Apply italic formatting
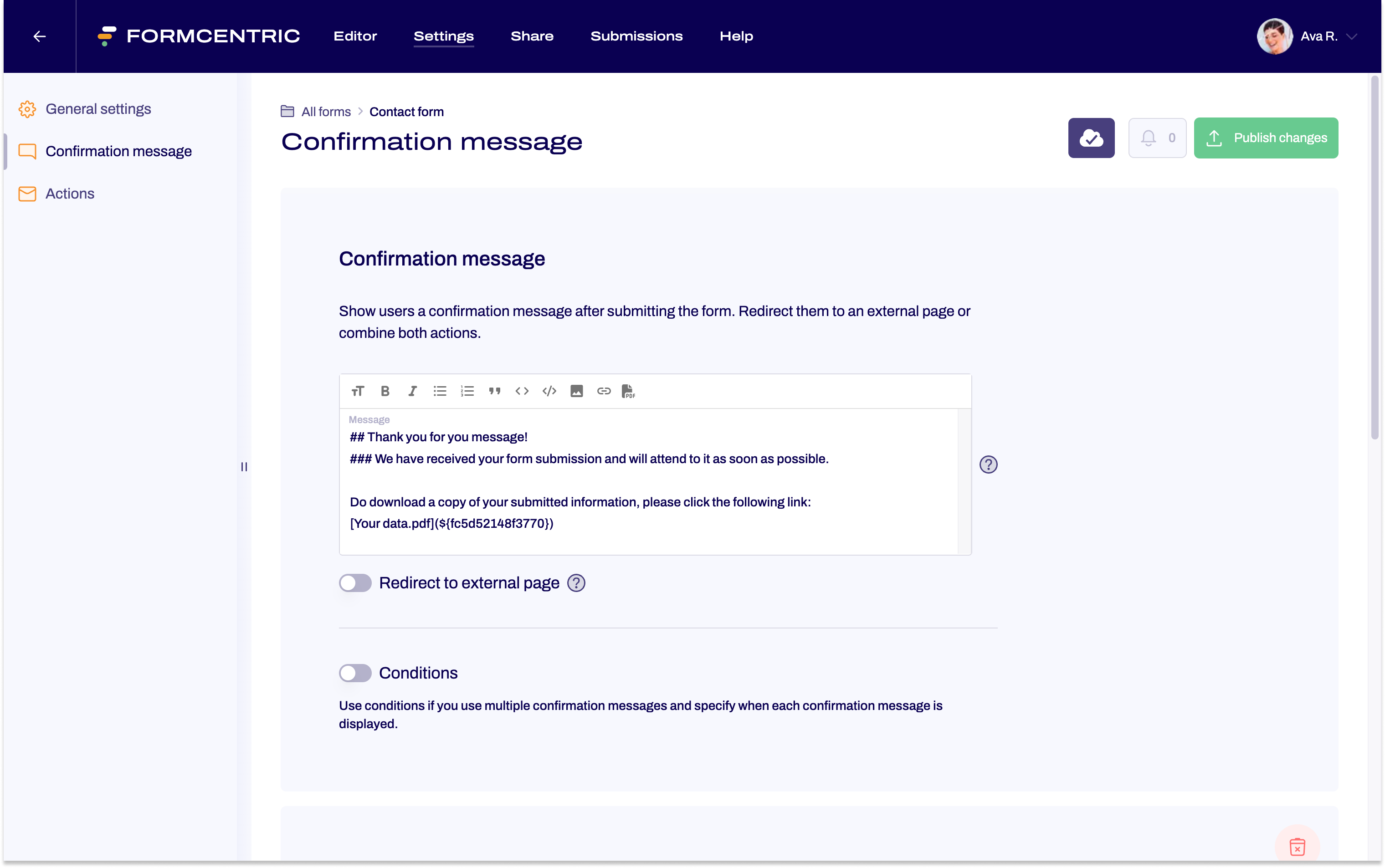 (412, 391)
